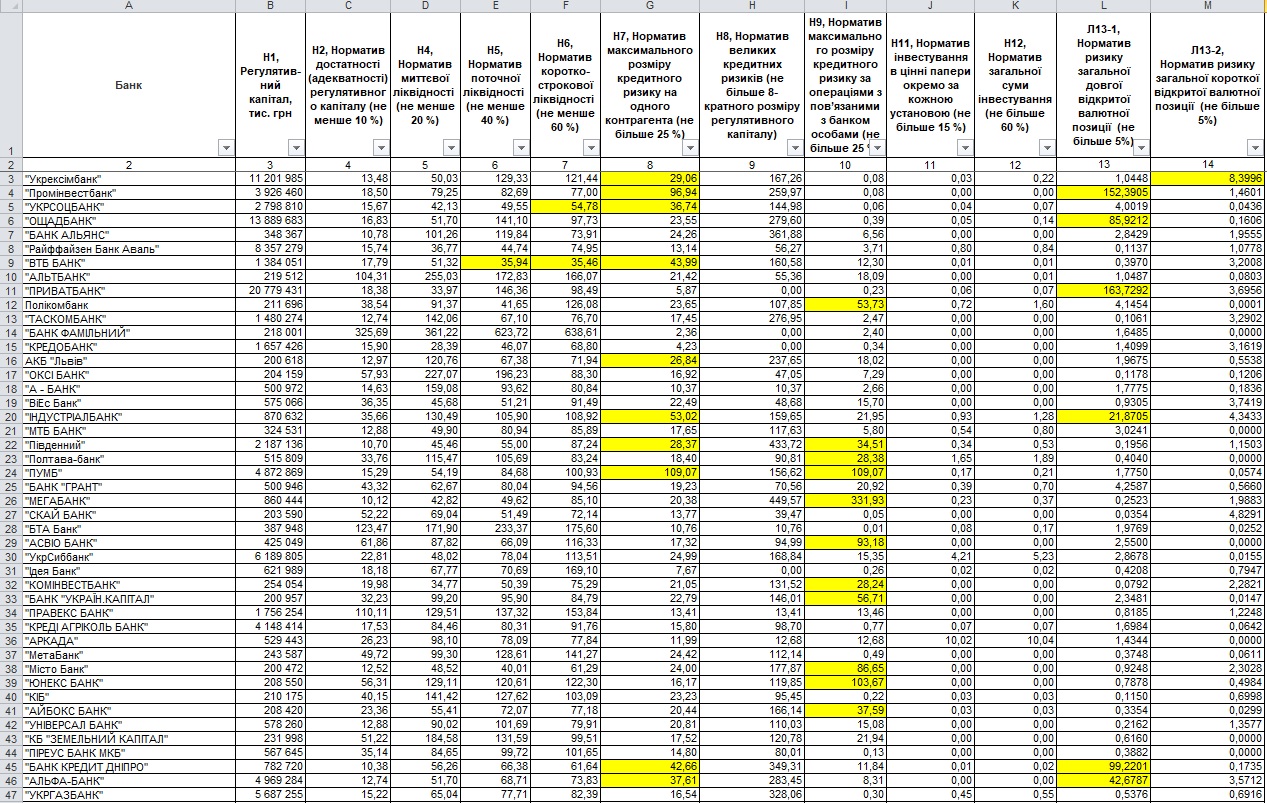The width and height of the screenshot is (1267, 803).
Task: Select column I by its header letter
Action: pos(845,6)
